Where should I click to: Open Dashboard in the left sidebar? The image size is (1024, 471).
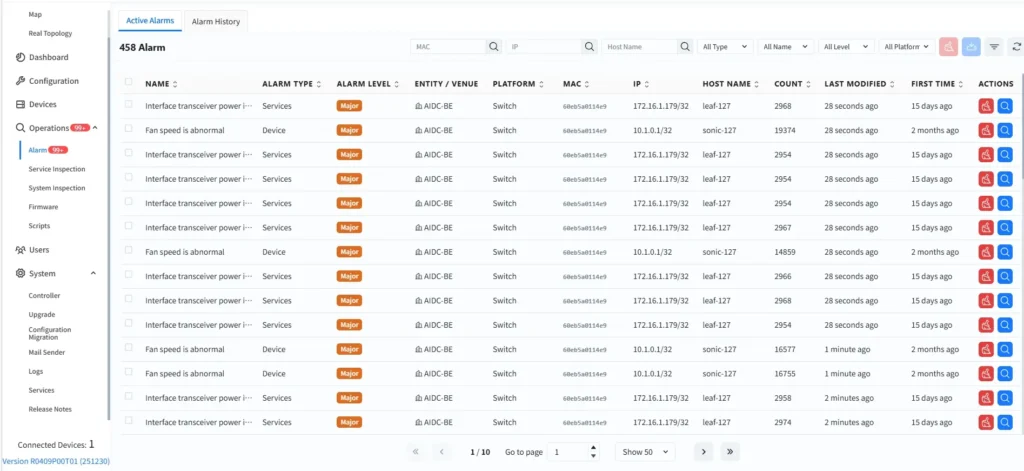coord(49,57)
